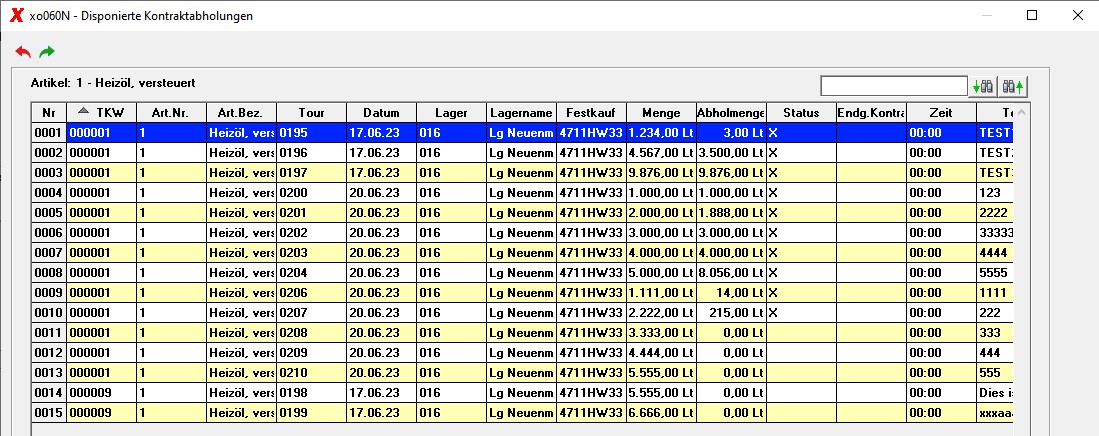Click the Lager column header
Viewport: 1099px width, 436px height.
[x=452, y=113]
